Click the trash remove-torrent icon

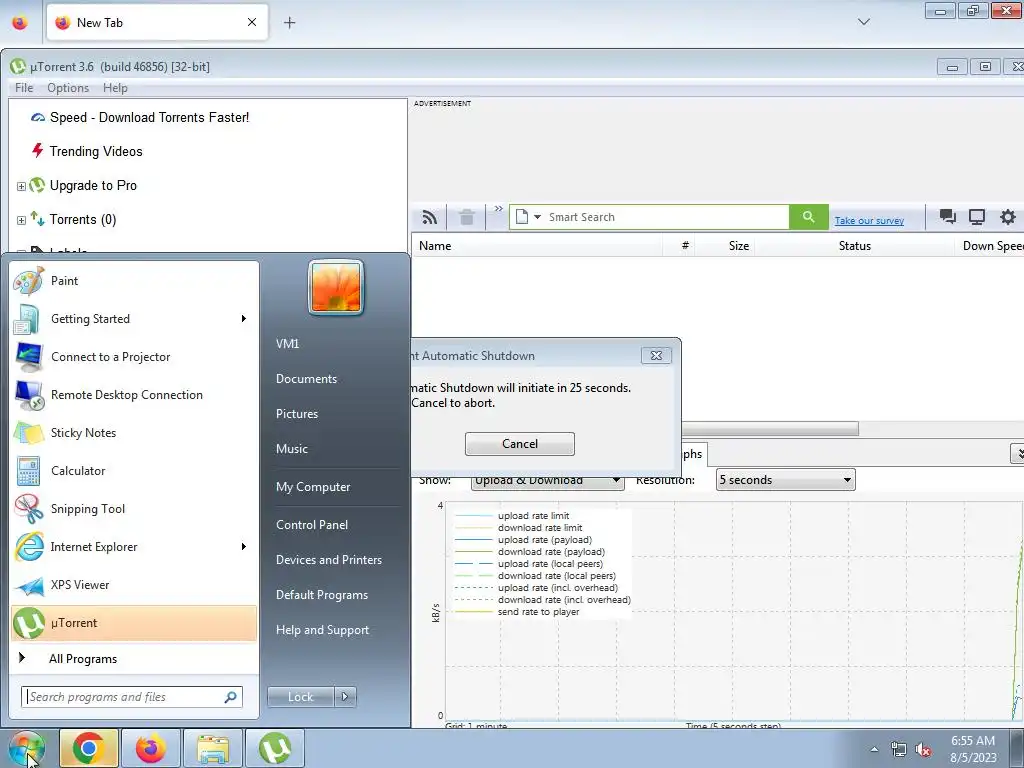coord(466,217)
